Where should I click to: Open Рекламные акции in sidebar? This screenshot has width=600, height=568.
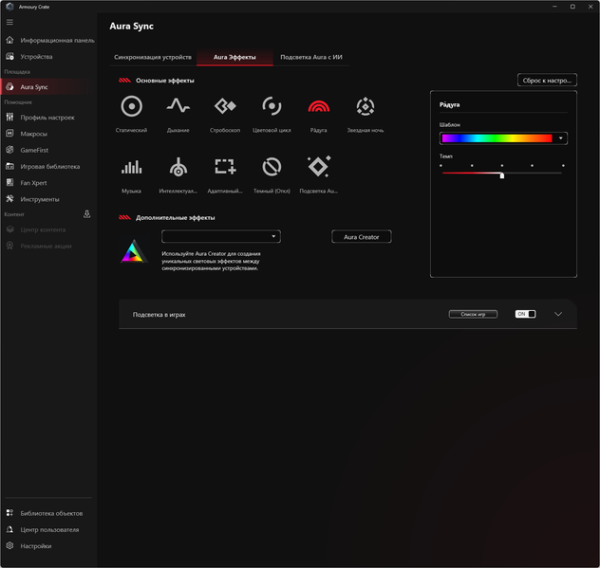pyautogui.click(x=49, y=246)
